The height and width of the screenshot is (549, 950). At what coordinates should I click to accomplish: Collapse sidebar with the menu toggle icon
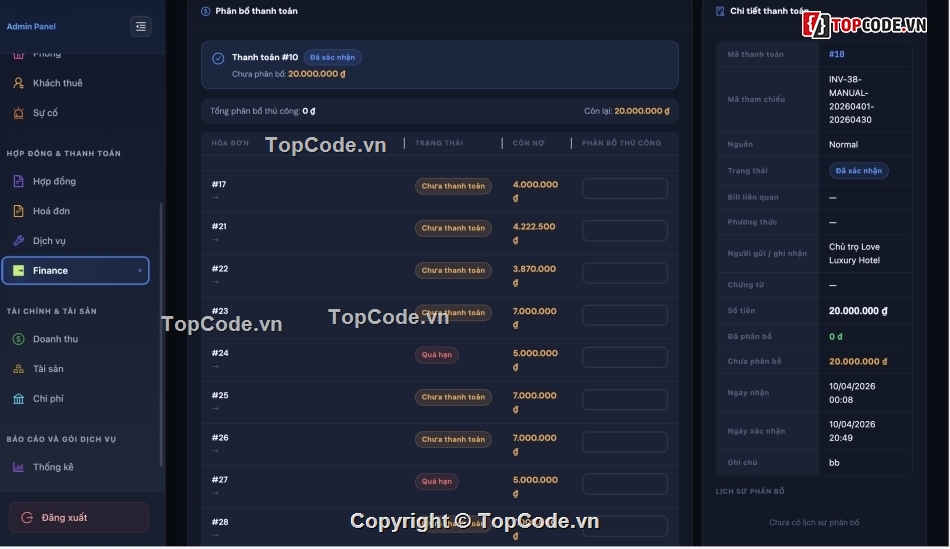point(141,27)
